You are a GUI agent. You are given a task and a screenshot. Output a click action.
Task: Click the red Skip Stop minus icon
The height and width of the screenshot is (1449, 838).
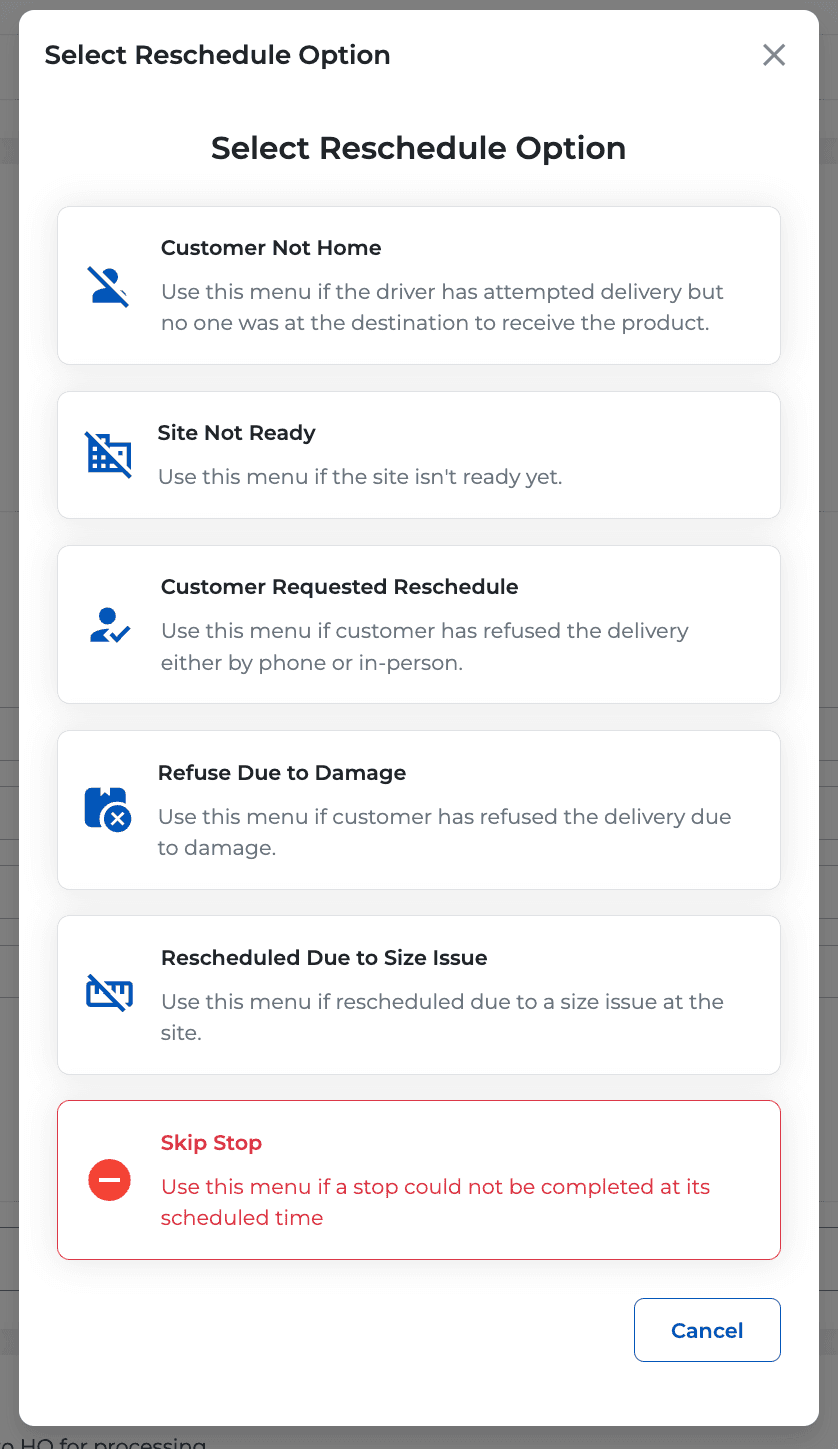pos(110,1180)
